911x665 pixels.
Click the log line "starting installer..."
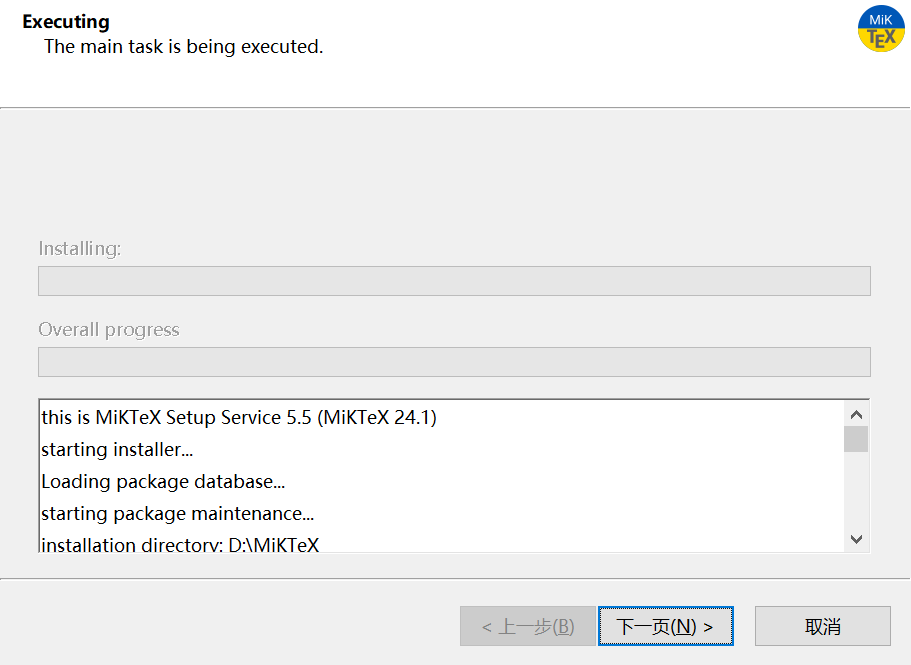[117, 450]
